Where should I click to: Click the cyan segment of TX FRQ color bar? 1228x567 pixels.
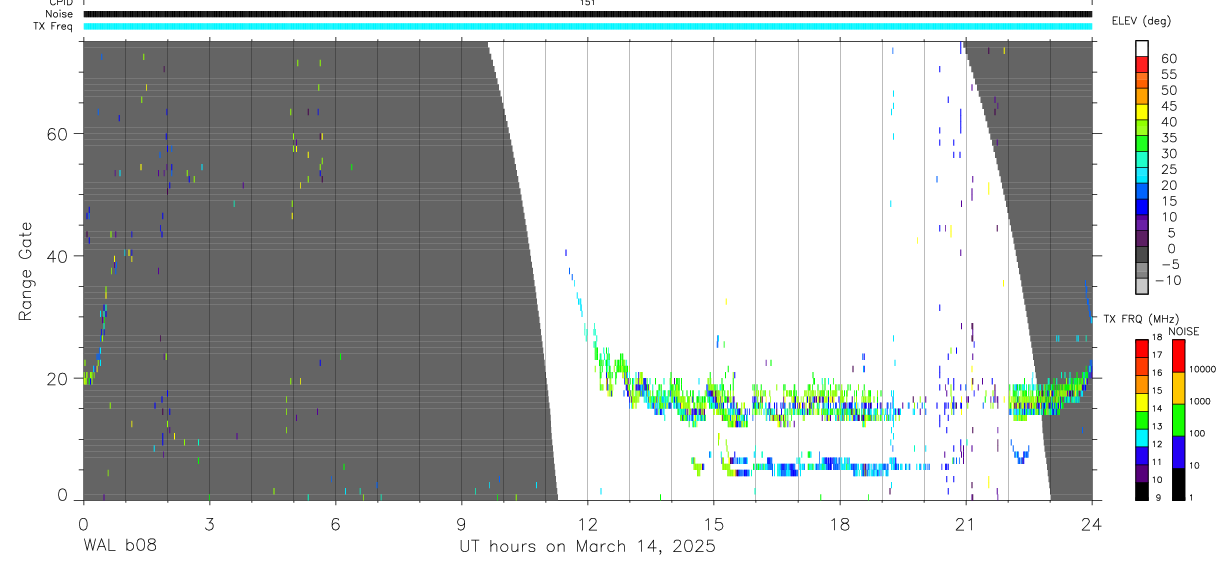tap(1142, 438)
